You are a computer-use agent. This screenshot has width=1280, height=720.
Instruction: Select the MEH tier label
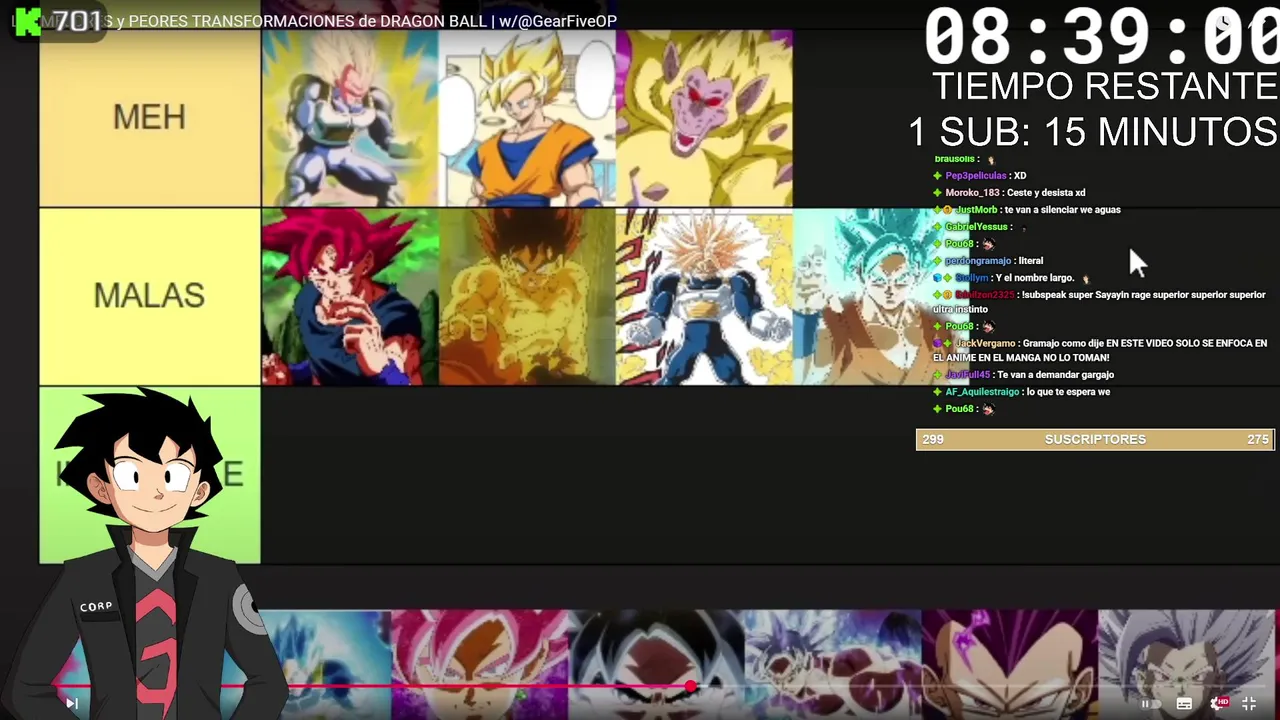[x=149, y=118]
